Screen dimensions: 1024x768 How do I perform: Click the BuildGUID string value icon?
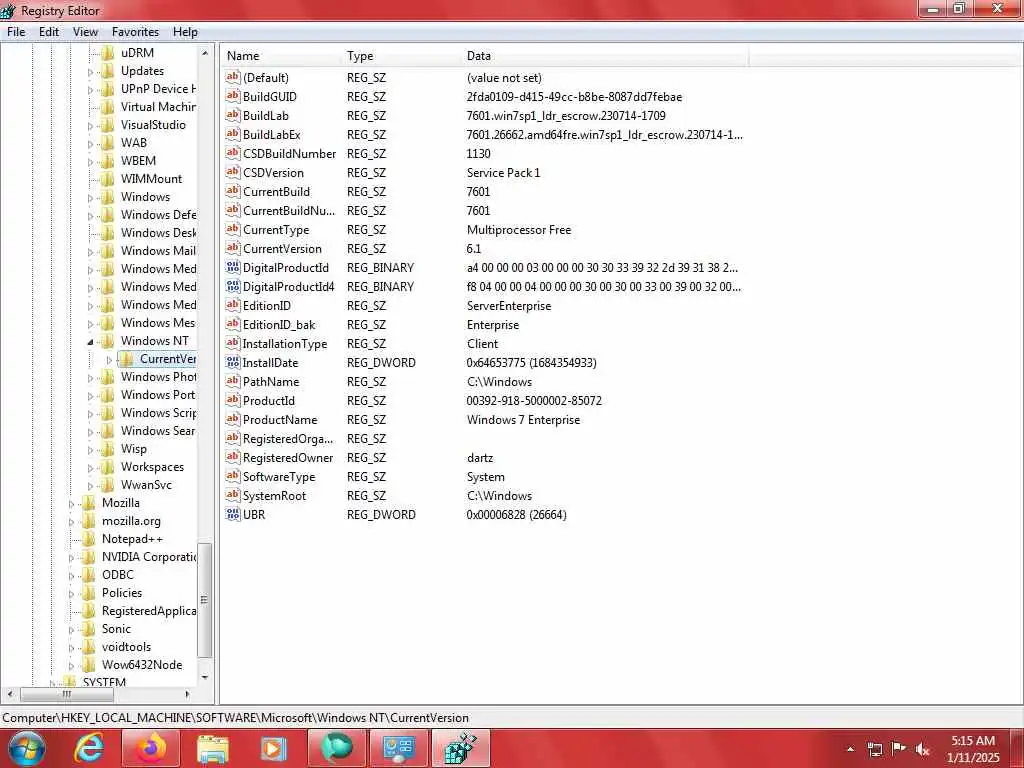pos(232,96)
